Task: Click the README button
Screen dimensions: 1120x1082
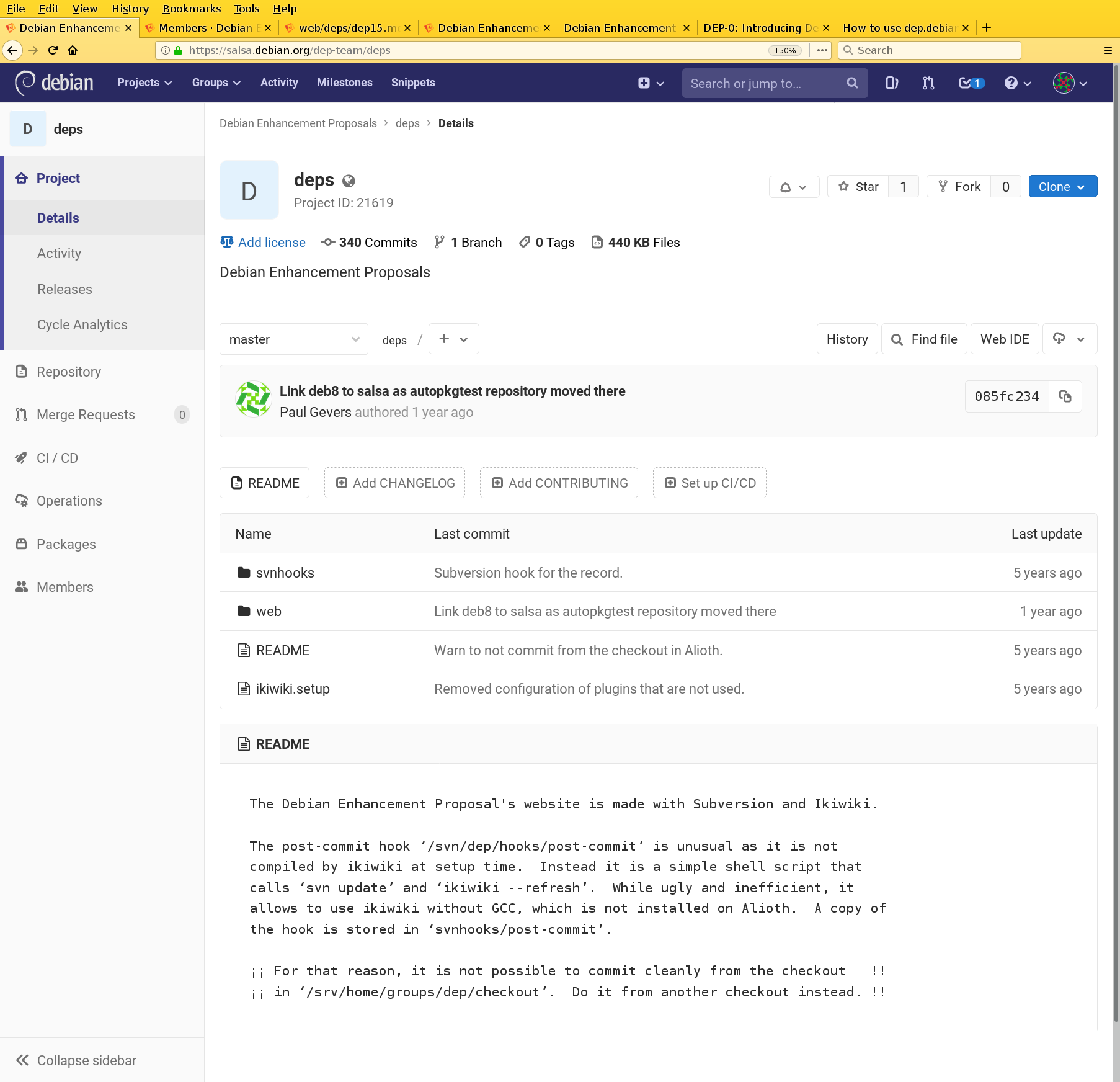Action: (265, 483)
